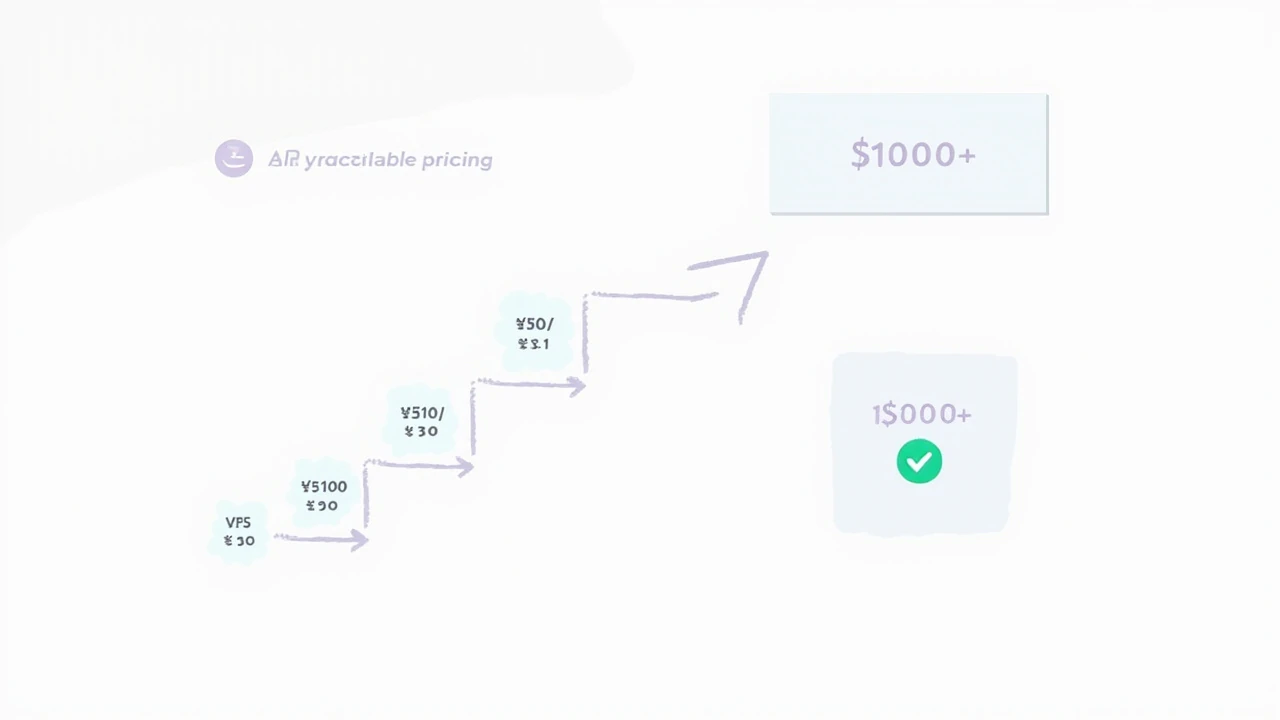Click vertical riser line right of ¥50/ badge

click(x=585, y=335)
